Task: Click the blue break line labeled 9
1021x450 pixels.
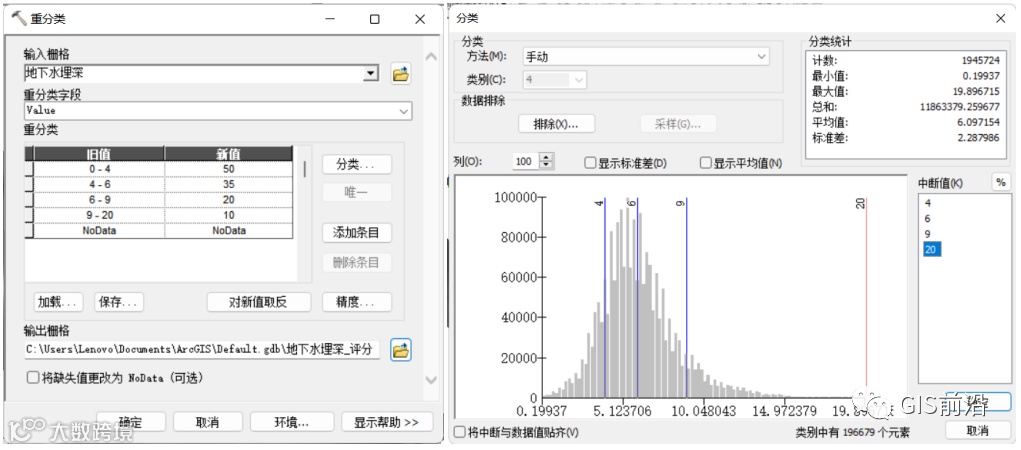Action: (686, 298)
